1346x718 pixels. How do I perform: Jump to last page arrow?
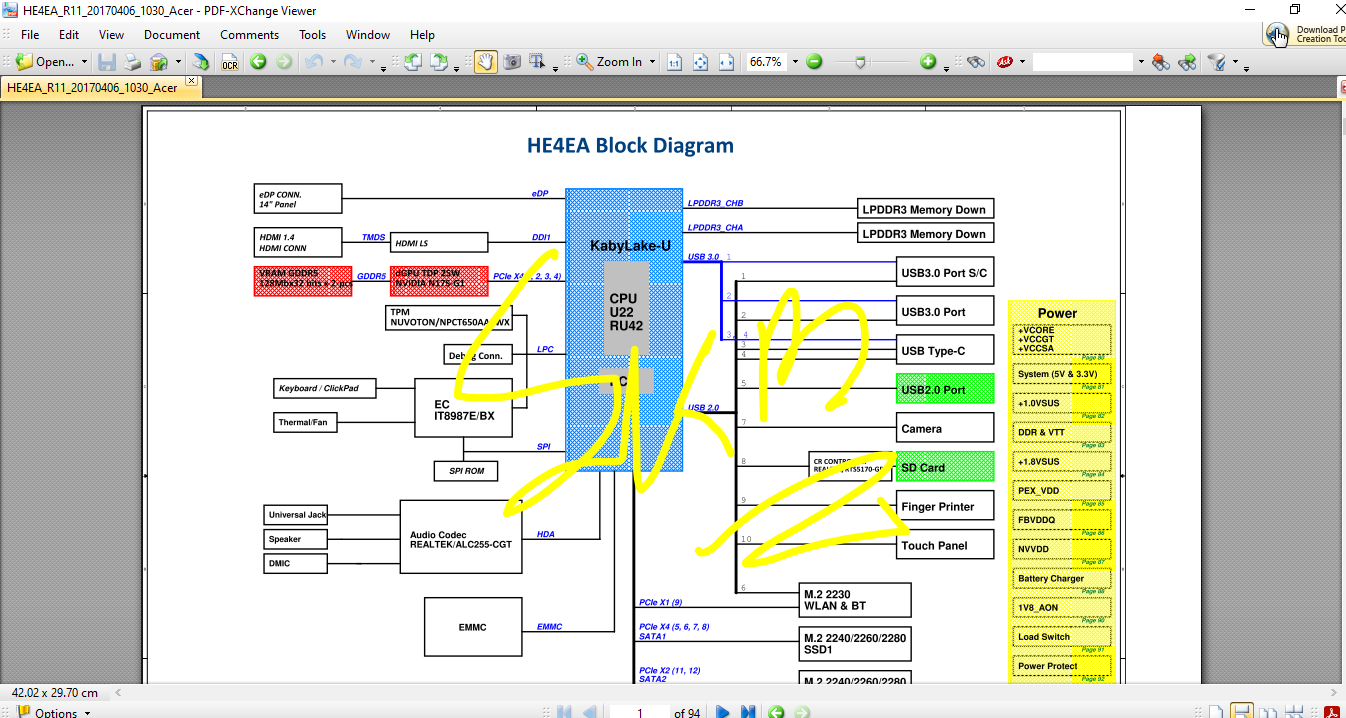coord(748,712)
